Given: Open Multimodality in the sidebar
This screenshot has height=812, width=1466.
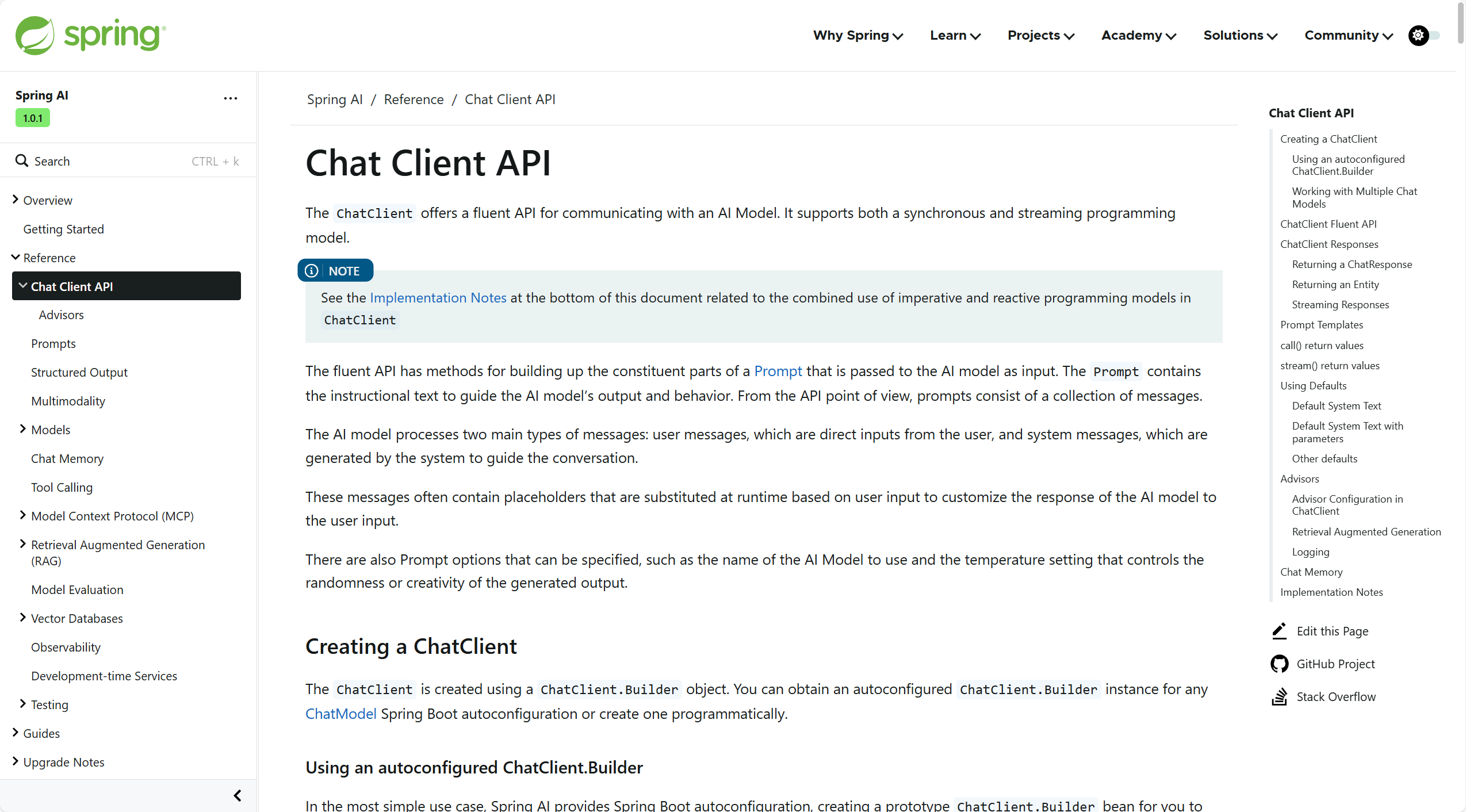Looking at the screenshot, I should (x=68, y=401).
